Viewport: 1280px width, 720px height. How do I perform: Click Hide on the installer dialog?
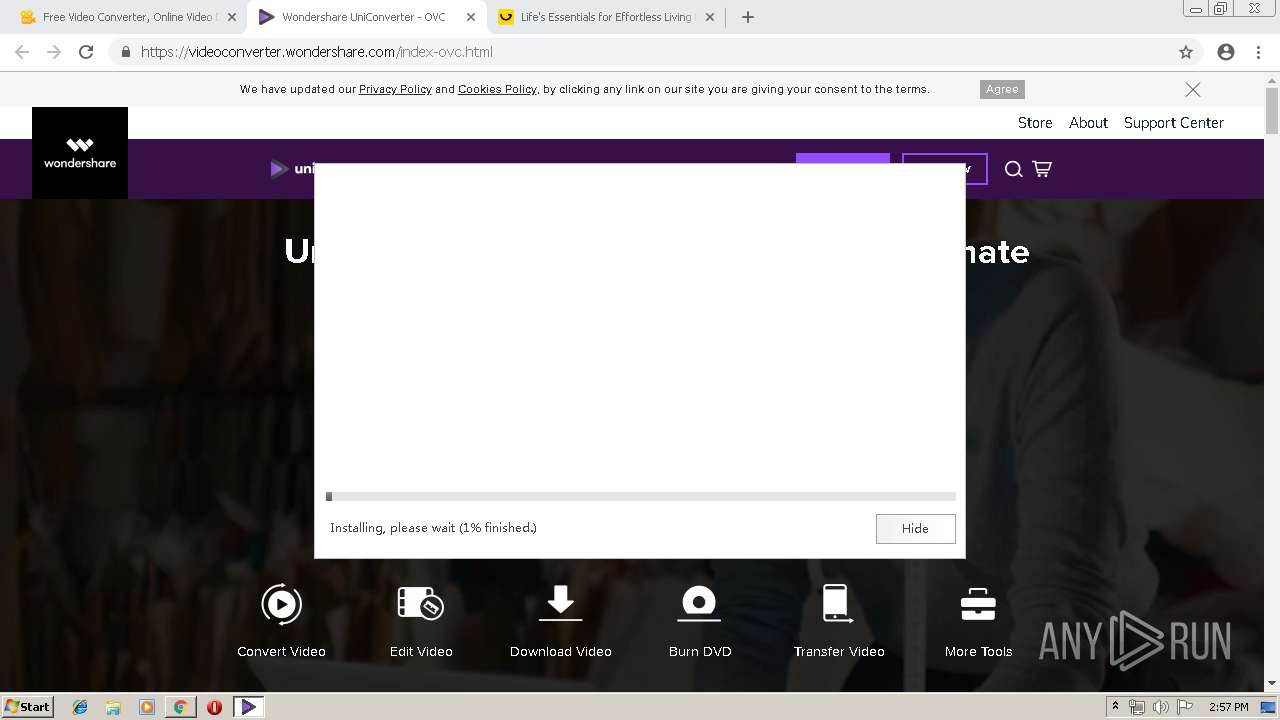pyautogui.click(x=915, y=528)
